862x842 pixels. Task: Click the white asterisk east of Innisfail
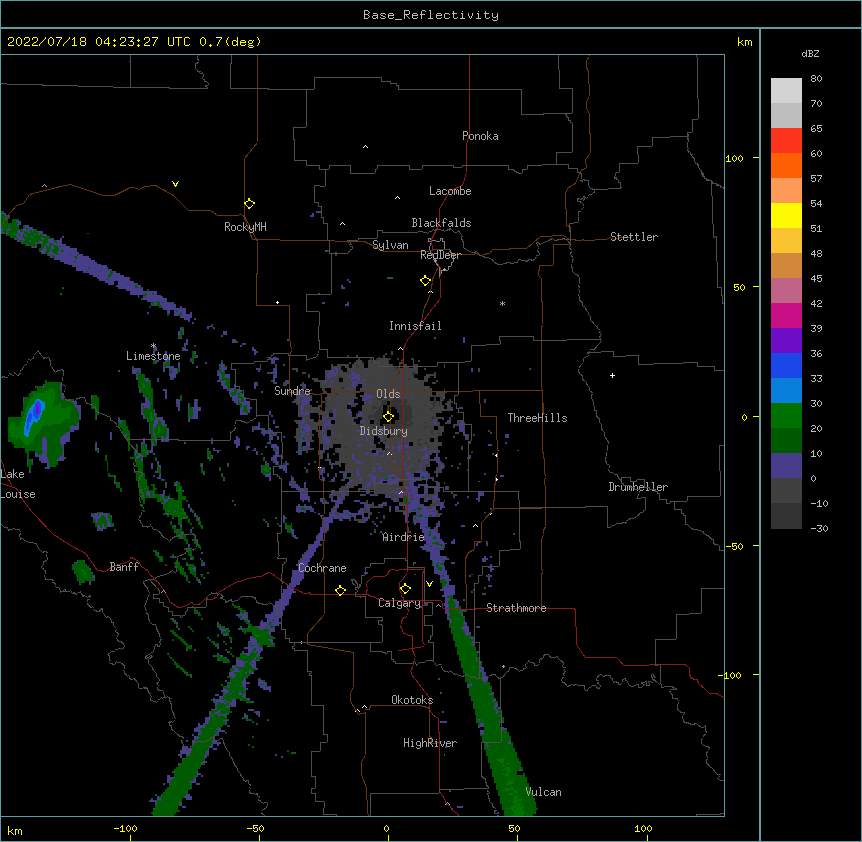coord(502,303)
